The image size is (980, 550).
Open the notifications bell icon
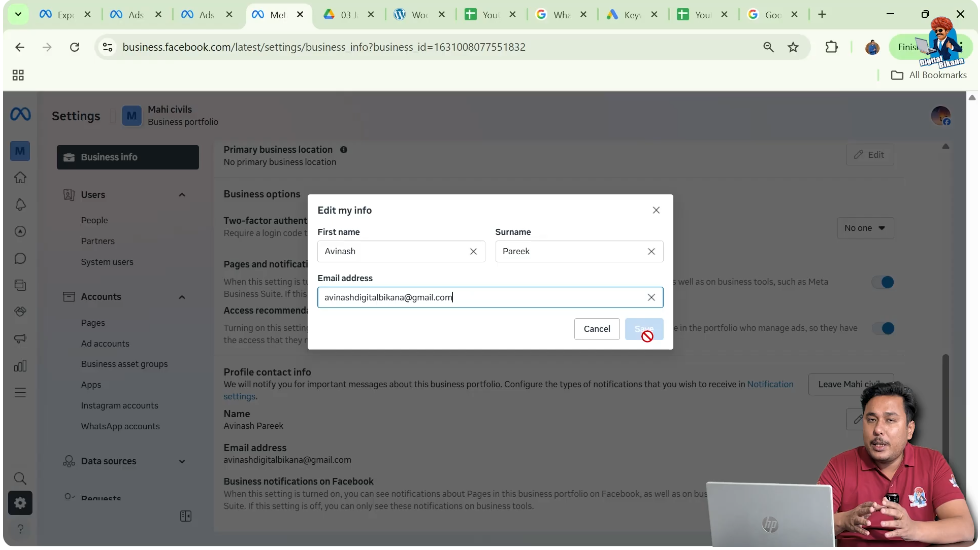click(20, 205)
